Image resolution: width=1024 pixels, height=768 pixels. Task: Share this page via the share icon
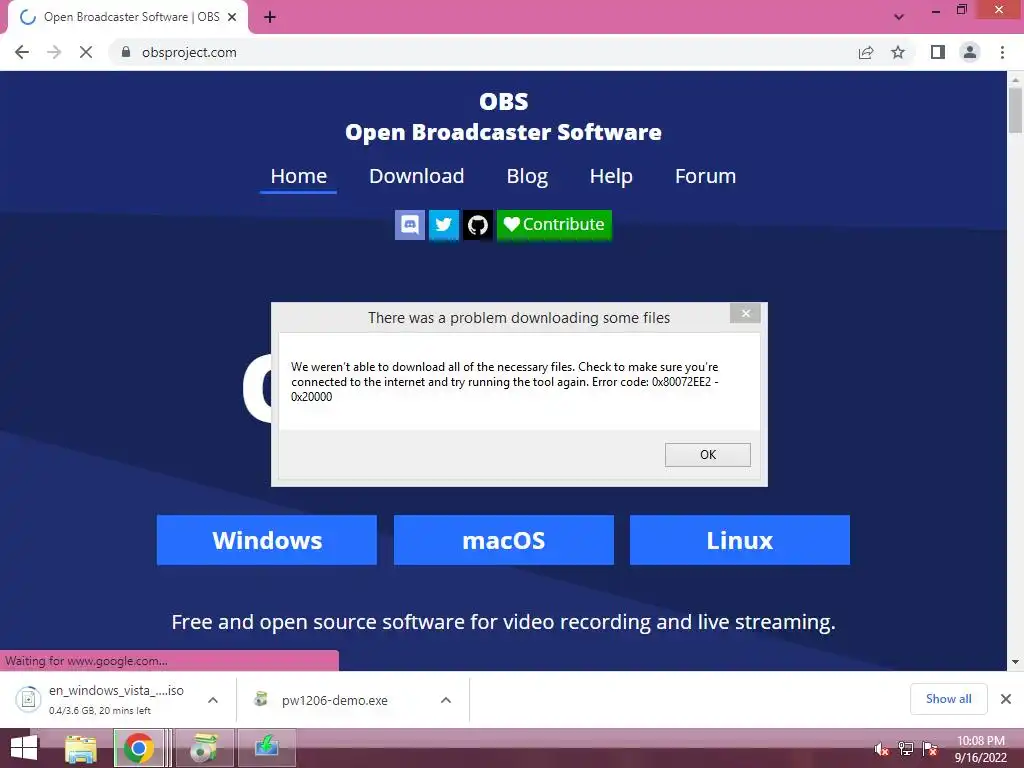coord(866,52)
